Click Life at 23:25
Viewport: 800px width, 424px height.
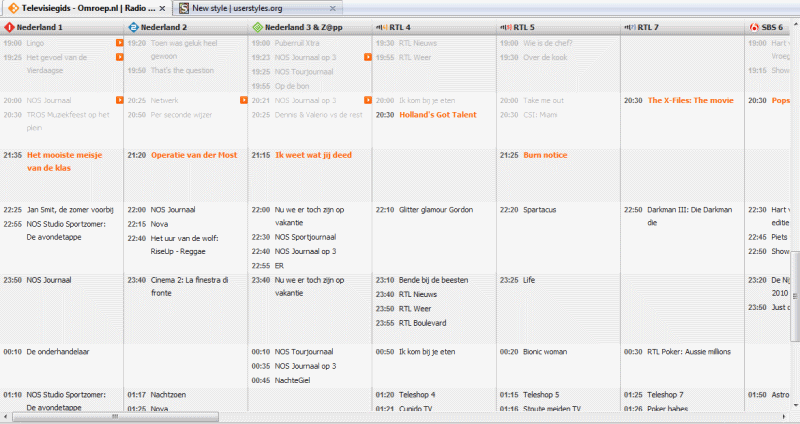point(529,280)
